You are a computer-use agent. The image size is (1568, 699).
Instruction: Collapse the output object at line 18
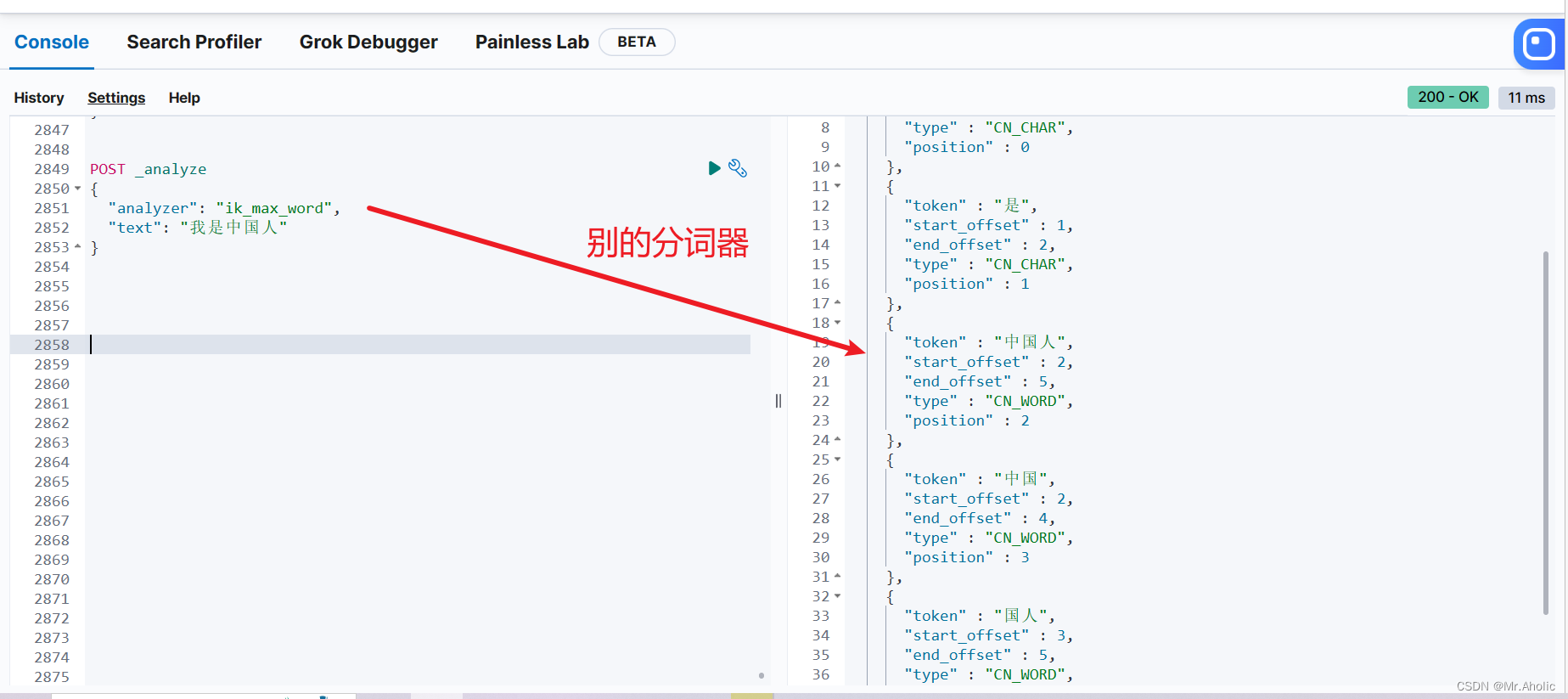pos(837,323)
